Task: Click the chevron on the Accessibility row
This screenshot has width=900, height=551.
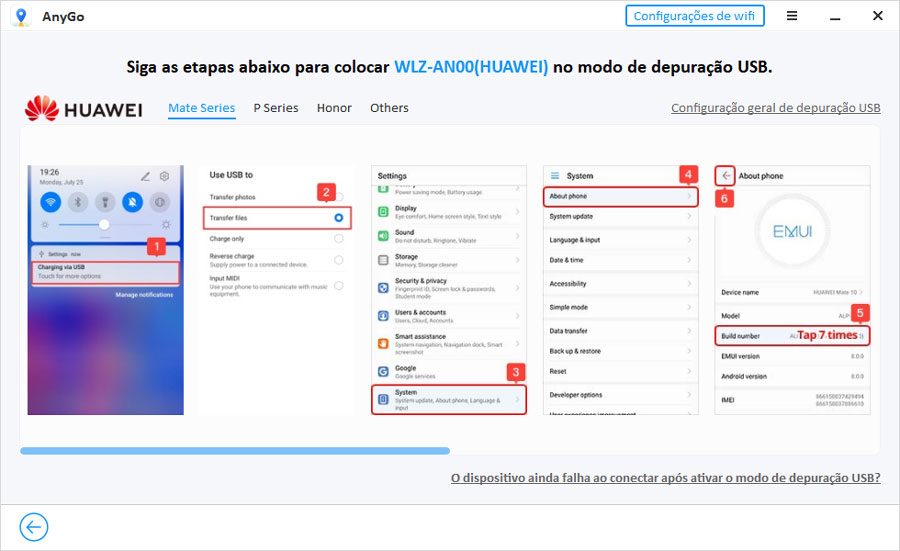Action: click(689, 284)
